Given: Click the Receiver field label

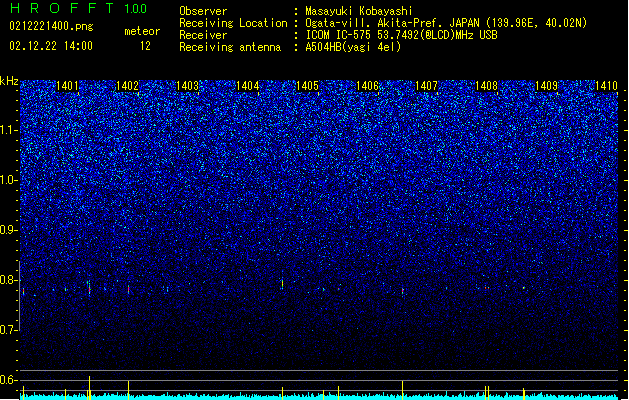Looking at the screenshot, I should pyautogui.click(x=203, y=35).
